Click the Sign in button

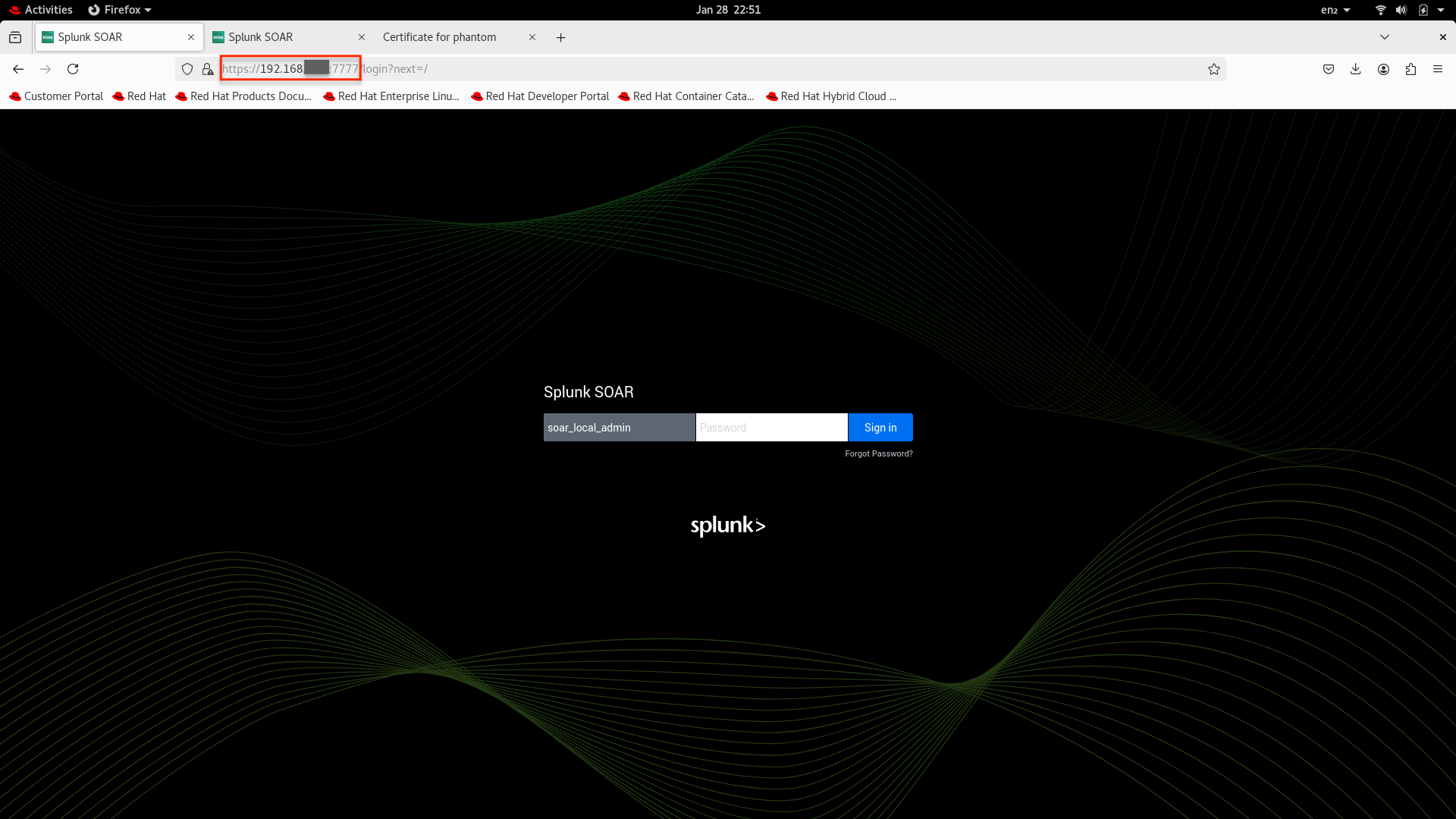(x=880, y=428)
